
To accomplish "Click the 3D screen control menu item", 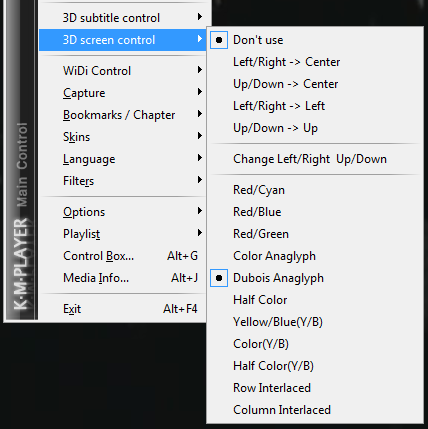I will pyautogui.click(x=123, y=40).
